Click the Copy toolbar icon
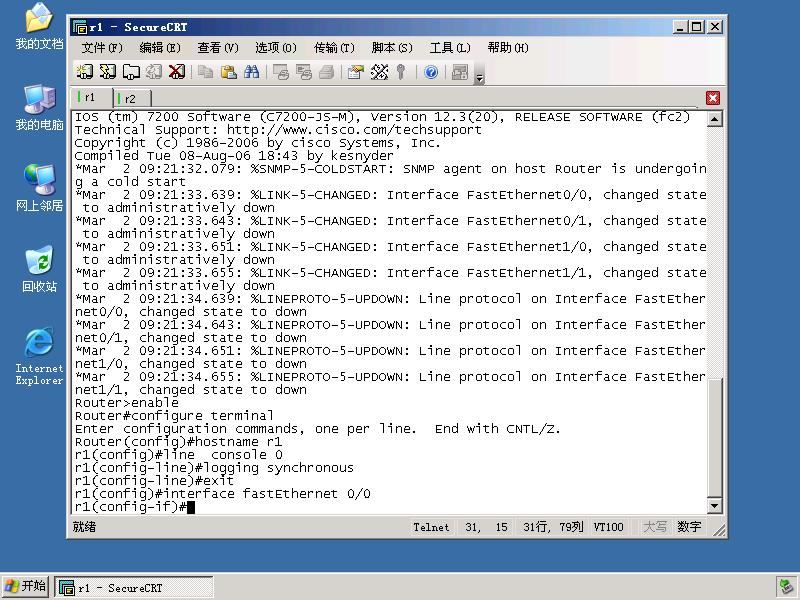Viewport: 800px width, 600px height. [x=206, y=72]
